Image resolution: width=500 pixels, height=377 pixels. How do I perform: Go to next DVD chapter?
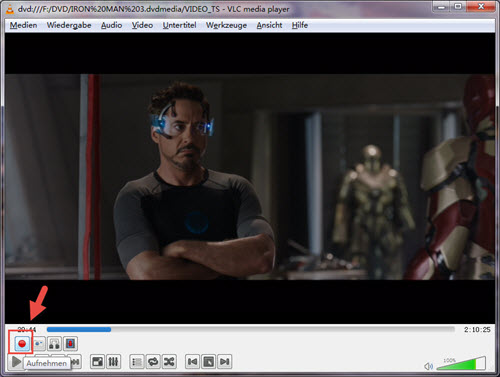[x=225, y=362]
